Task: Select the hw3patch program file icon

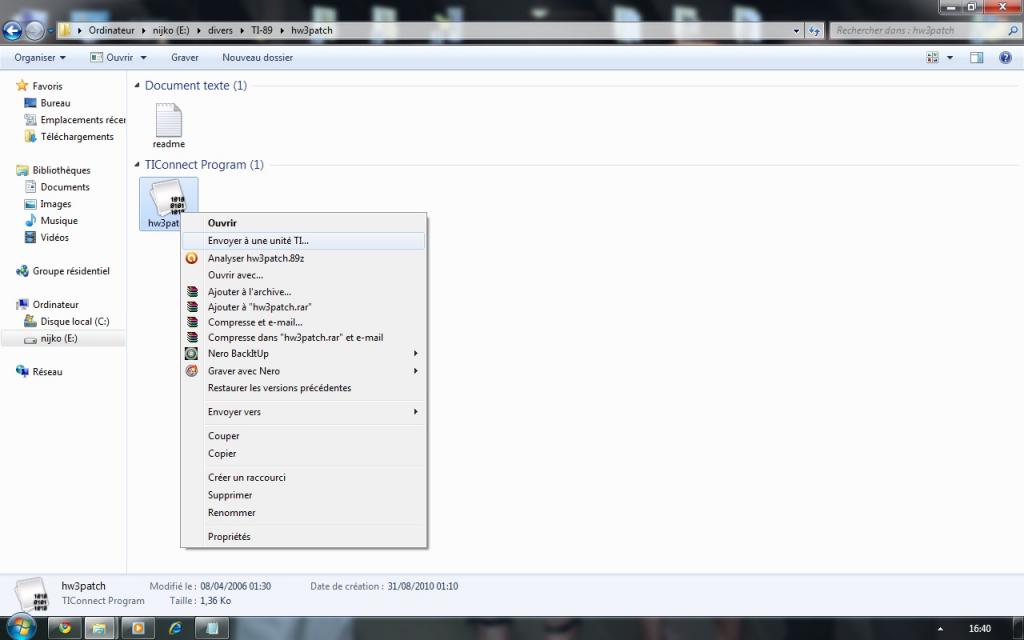Action: (x=168, y=204)
